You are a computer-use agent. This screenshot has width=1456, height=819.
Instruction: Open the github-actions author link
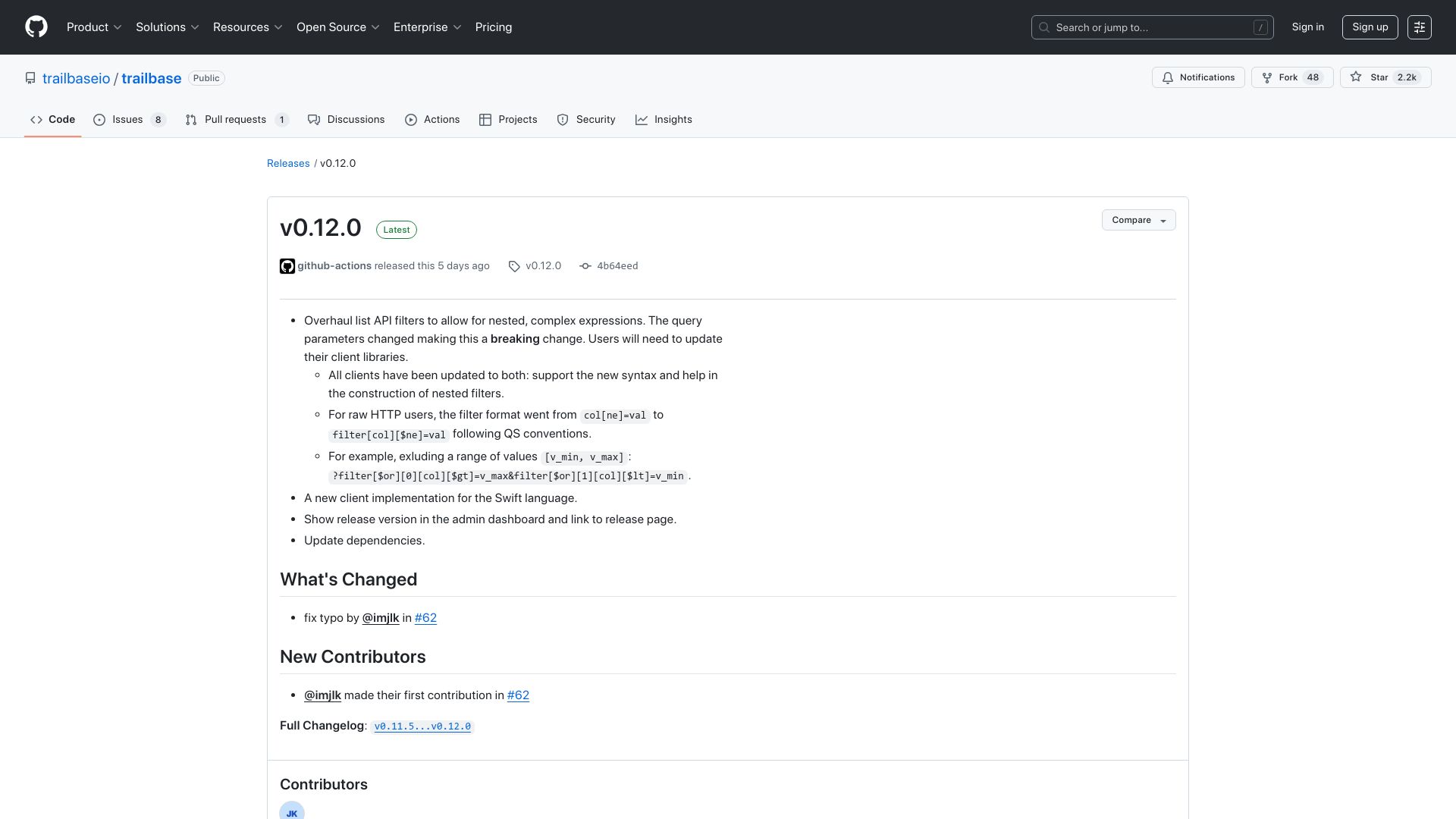[x=334, y=266]
